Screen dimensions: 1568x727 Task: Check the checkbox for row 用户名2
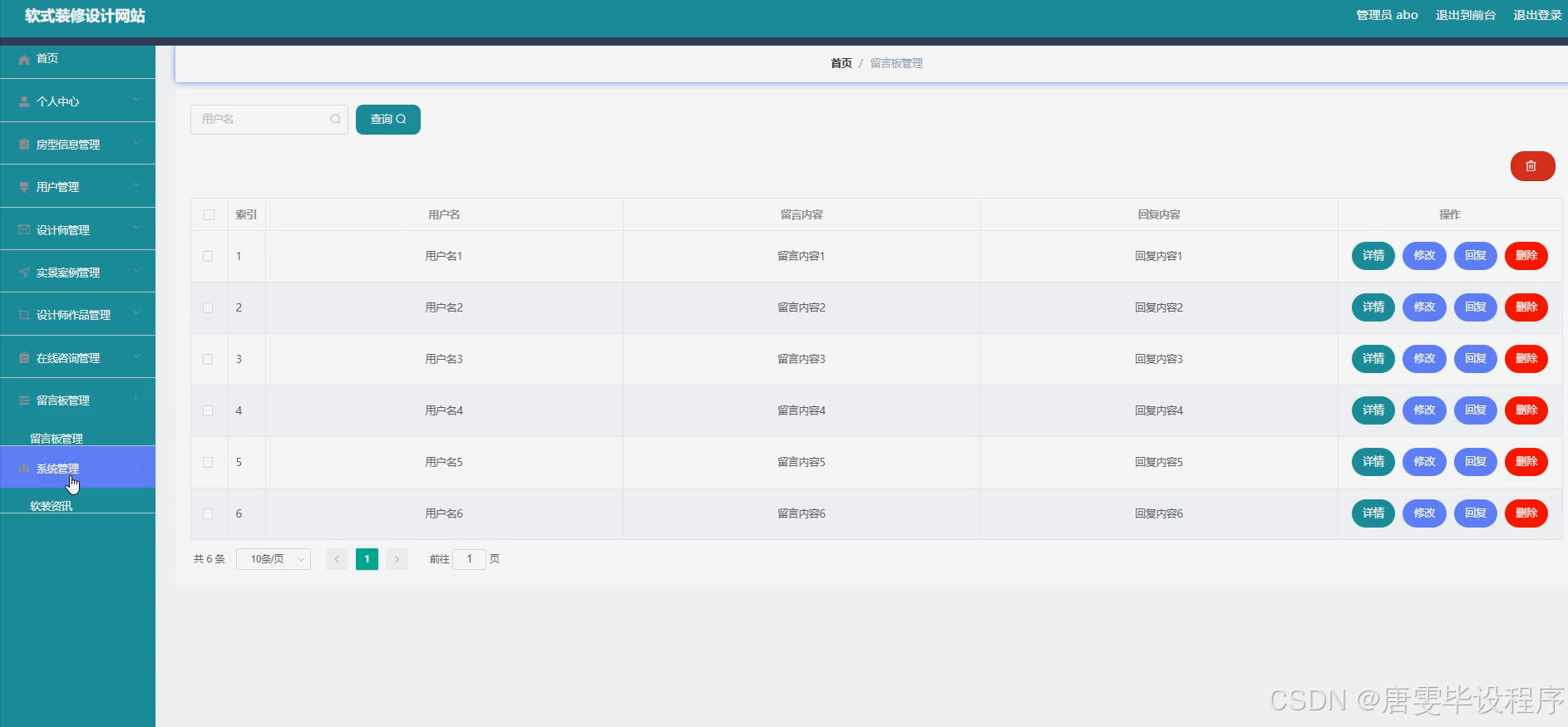208,307
